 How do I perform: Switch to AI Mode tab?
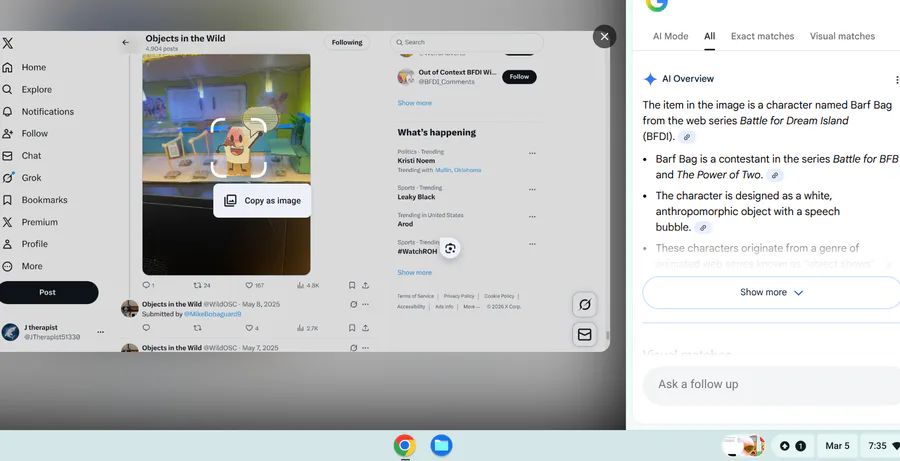[x=670, y=36]
